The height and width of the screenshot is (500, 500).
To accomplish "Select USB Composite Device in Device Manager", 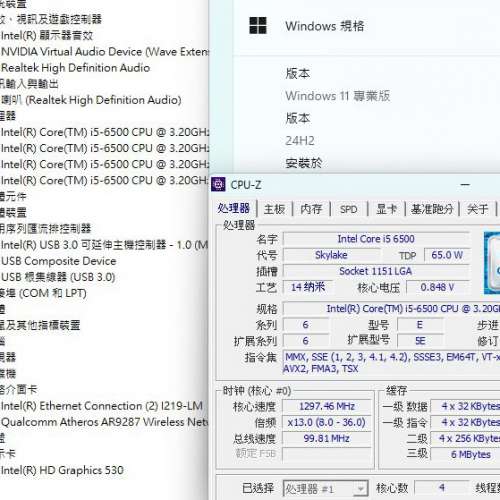I will pos(59,261).
